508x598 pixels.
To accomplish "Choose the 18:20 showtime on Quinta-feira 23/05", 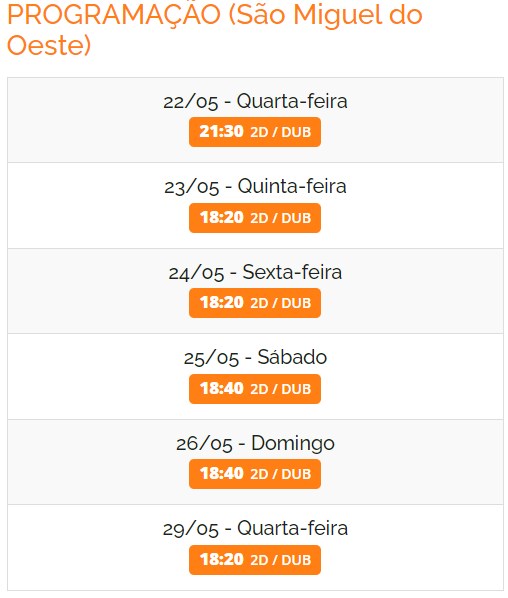I will click(255, 218).
